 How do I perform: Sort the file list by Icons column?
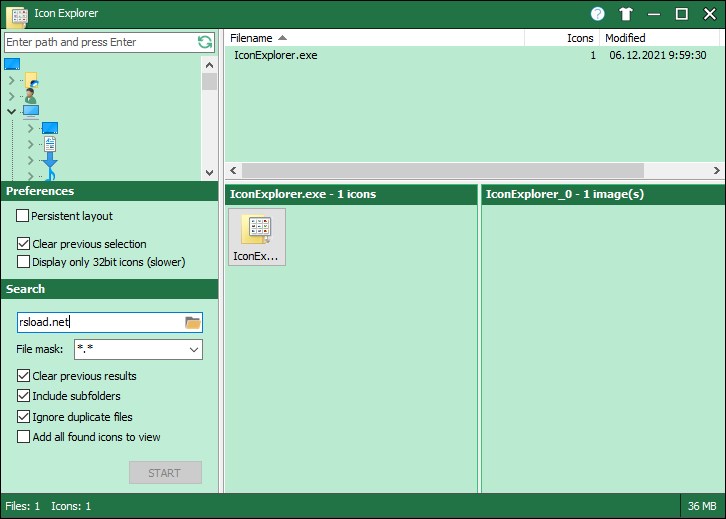(x=562, y=38)
